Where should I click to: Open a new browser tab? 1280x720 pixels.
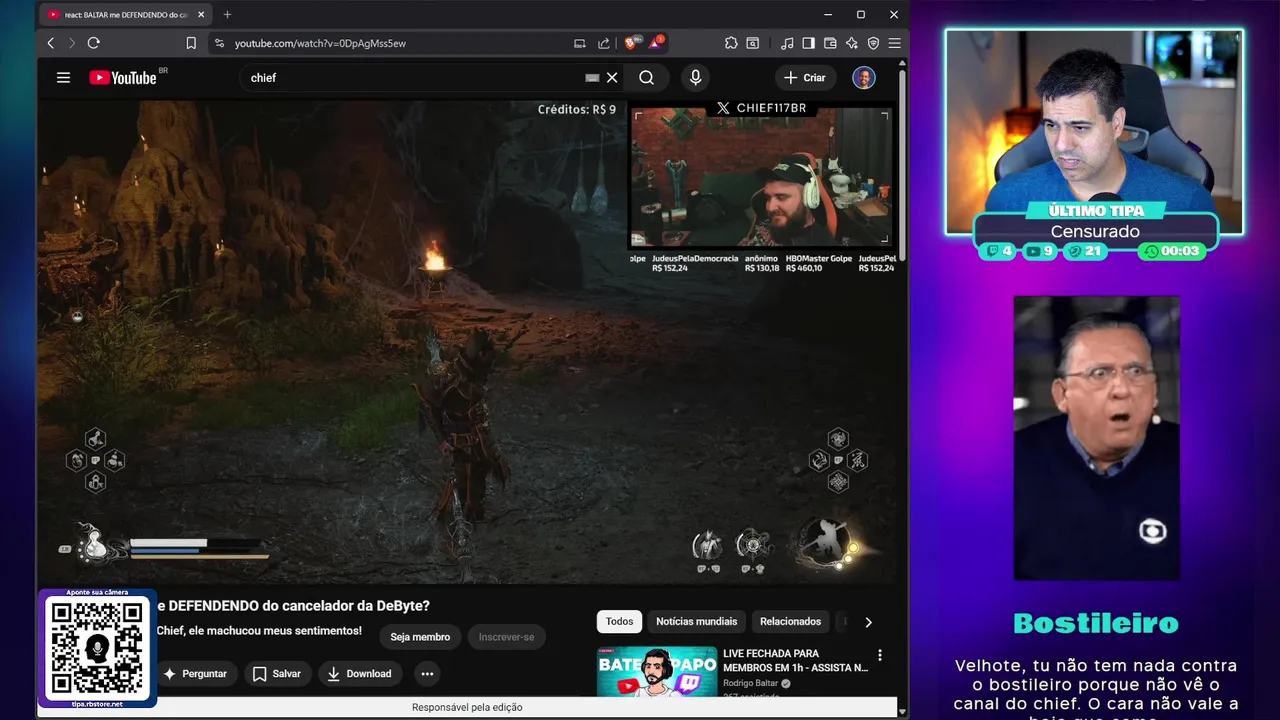click(x=227, y=14)
